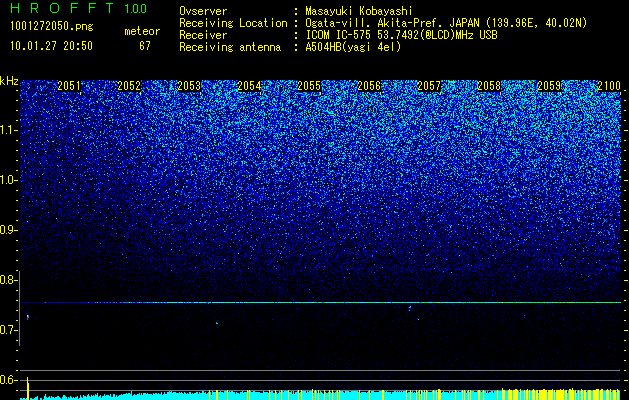Viewport: 629px width, 400px height.
Task: Click the 2055 time marker
Action: [x=309, y=86]
